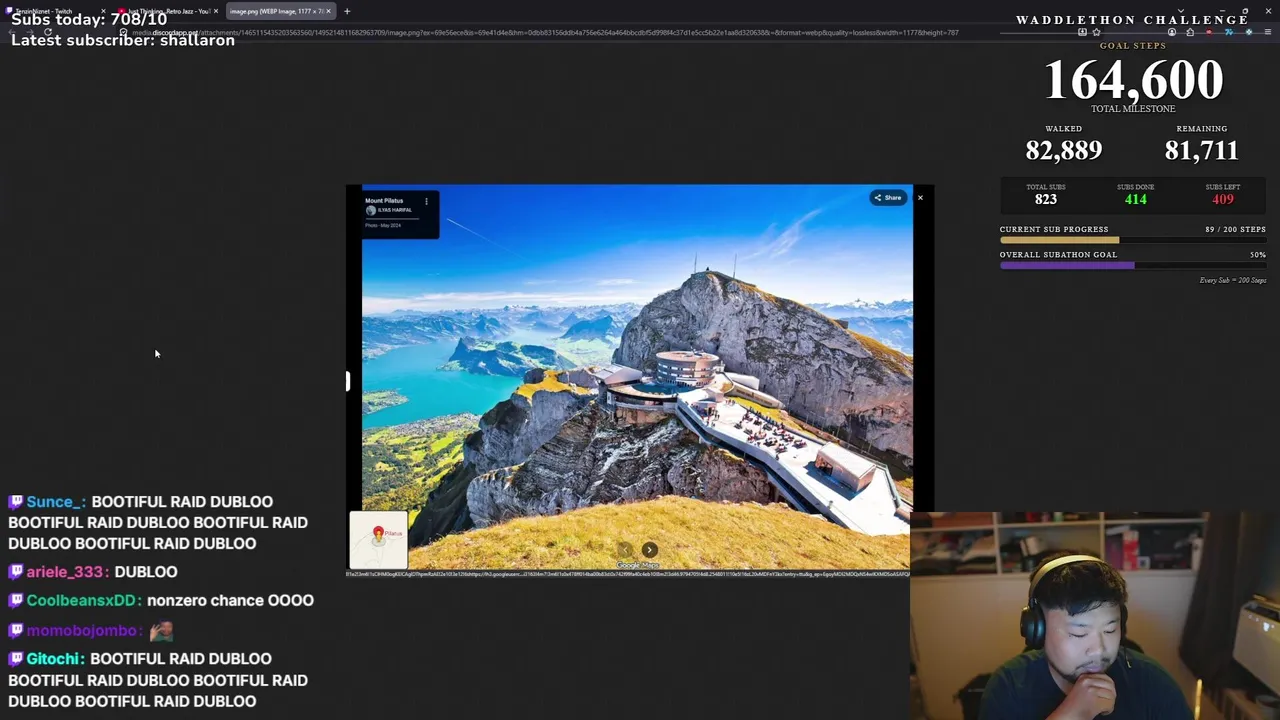Click chat username Sunce_
Image resolution: width=1280 pixels, height=720 pixels.
pos(56,502)
